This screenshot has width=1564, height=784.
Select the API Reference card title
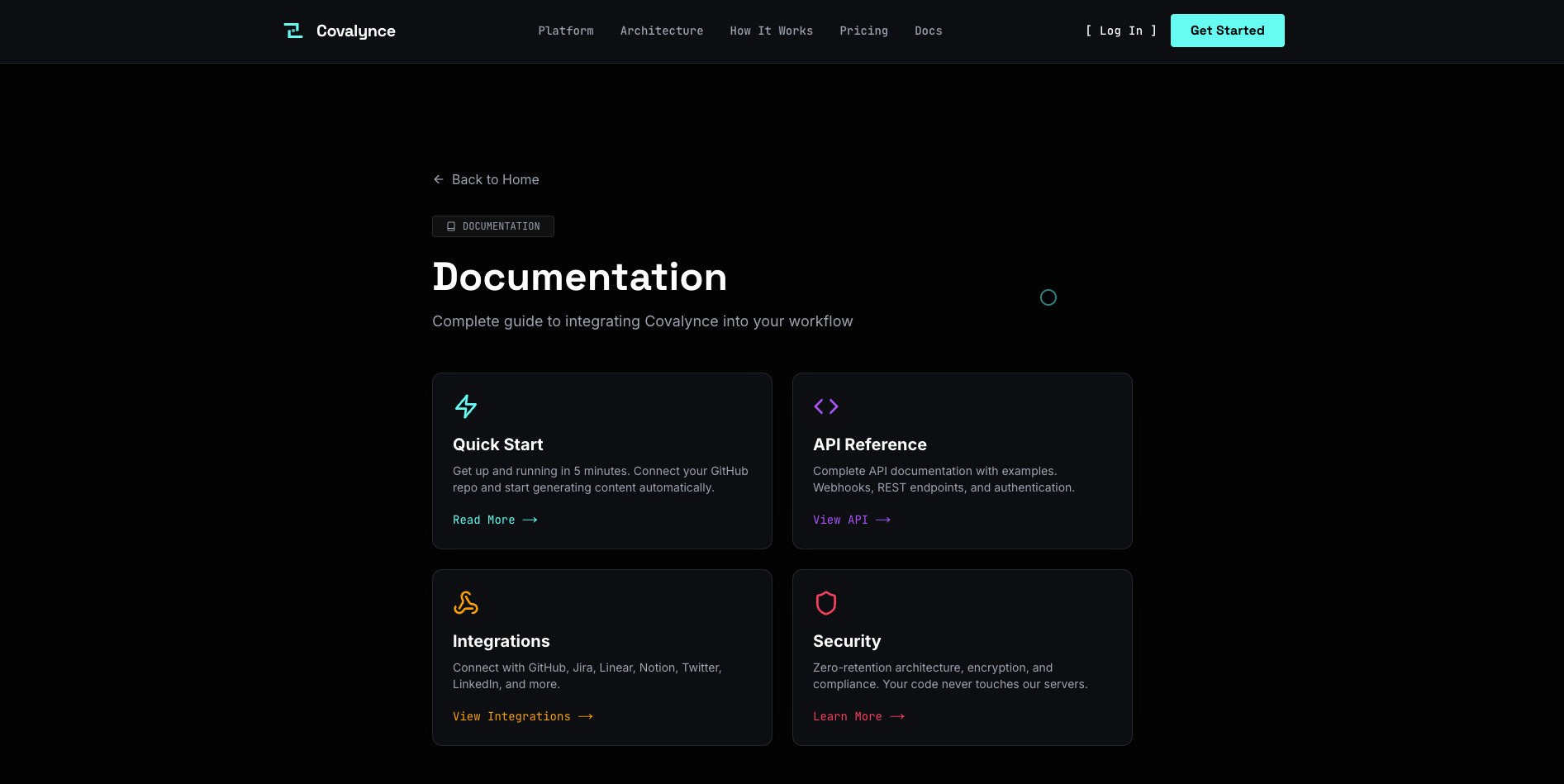pyautogui.click(x=870, y=444)
